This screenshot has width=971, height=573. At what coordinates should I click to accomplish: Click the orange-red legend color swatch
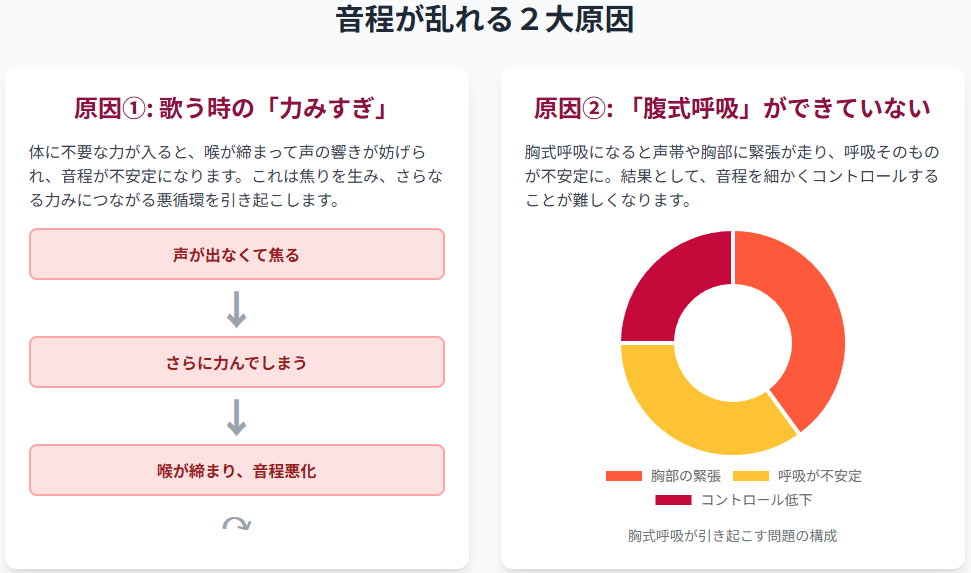[x=623, y=476]
